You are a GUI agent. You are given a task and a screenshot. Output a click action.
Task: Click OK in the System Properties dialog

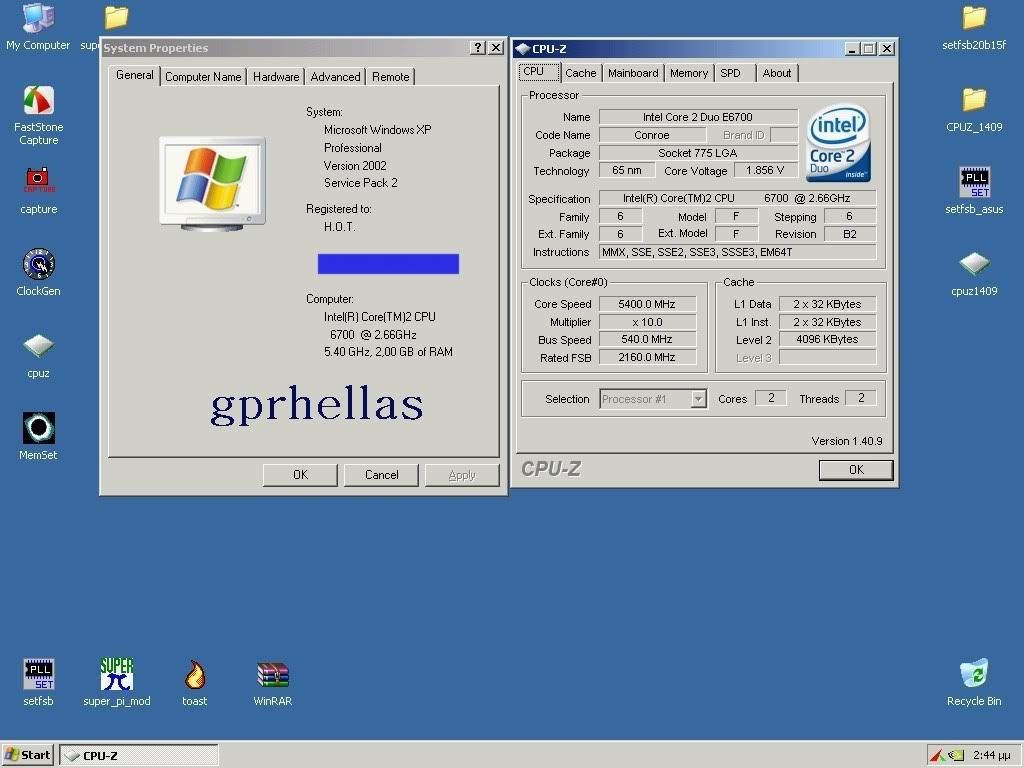pyautogui.click(x=300, y=475)
